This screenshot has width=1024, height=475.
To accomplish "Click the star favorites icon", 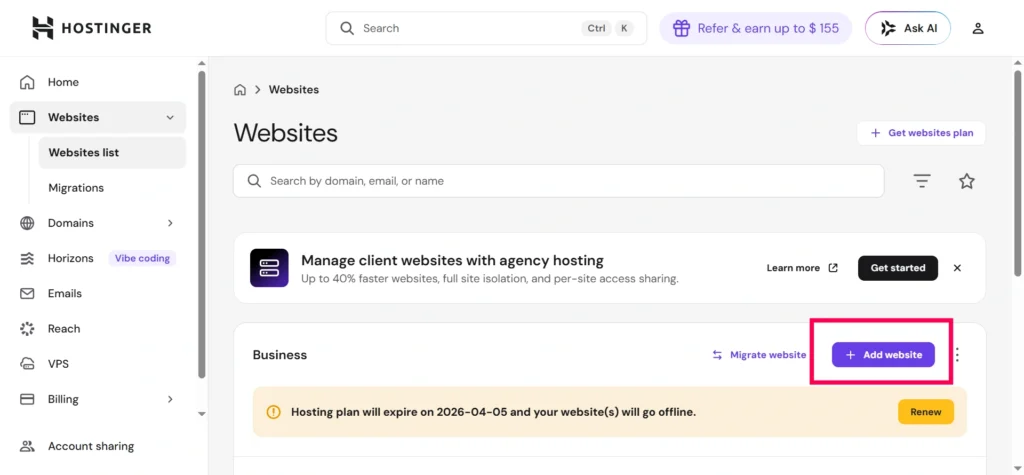I will 966,181.
